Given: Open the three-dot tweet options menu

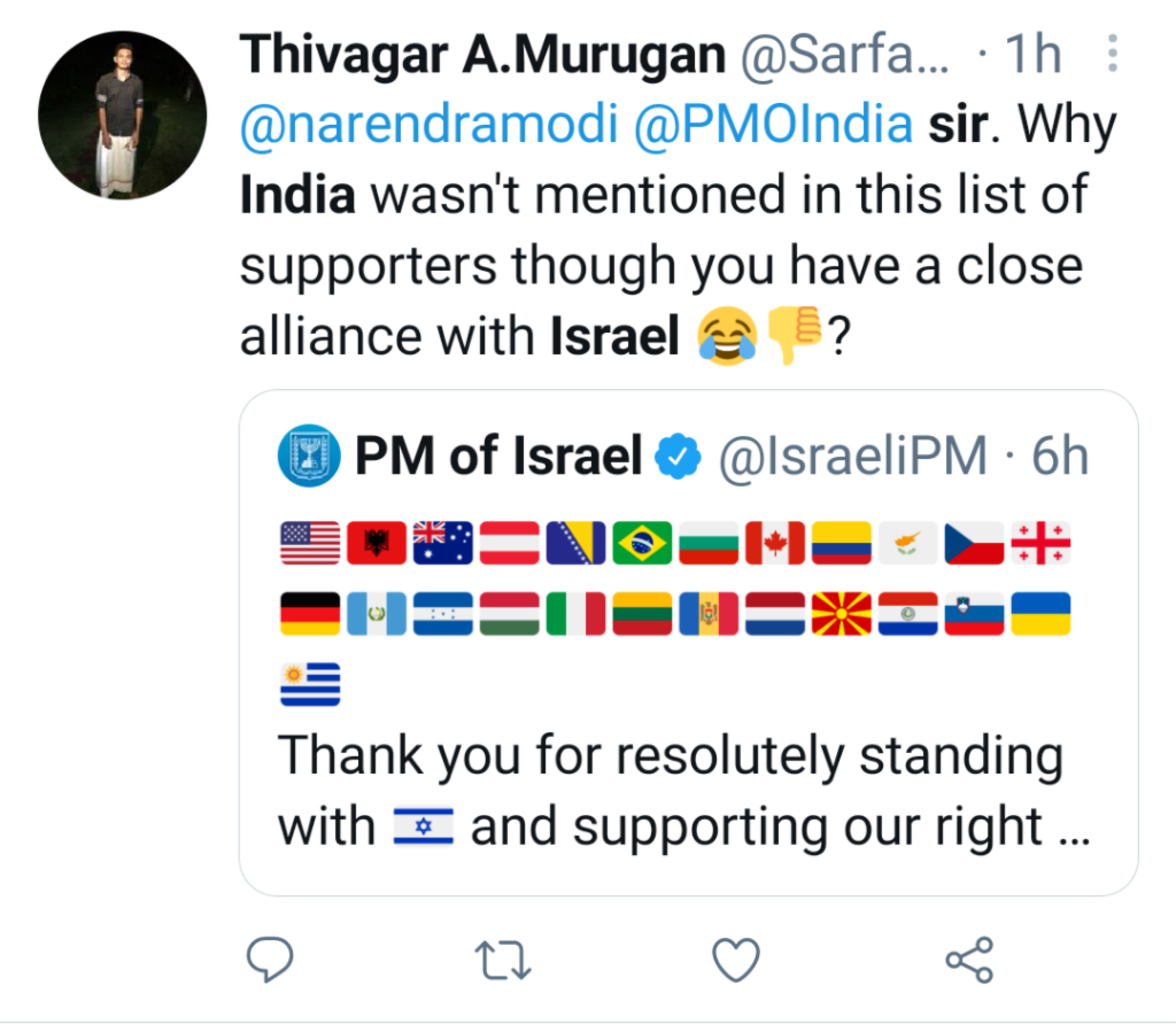Looking at the screenshot, I should click(1112, 53).
